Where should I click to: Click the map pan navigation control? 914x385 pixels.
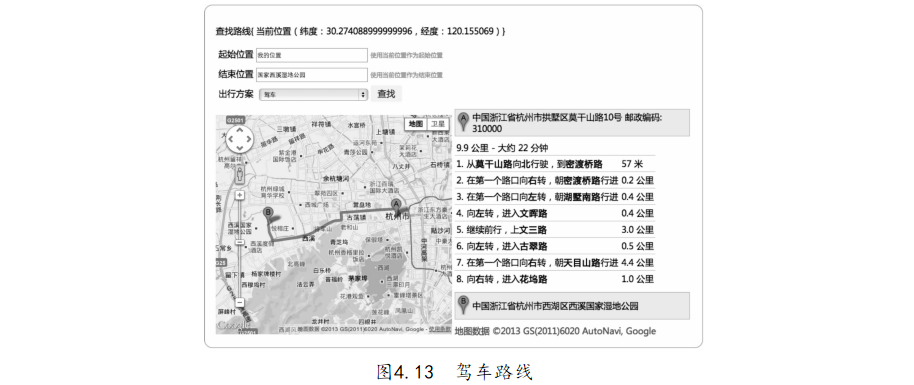(239, 139)
